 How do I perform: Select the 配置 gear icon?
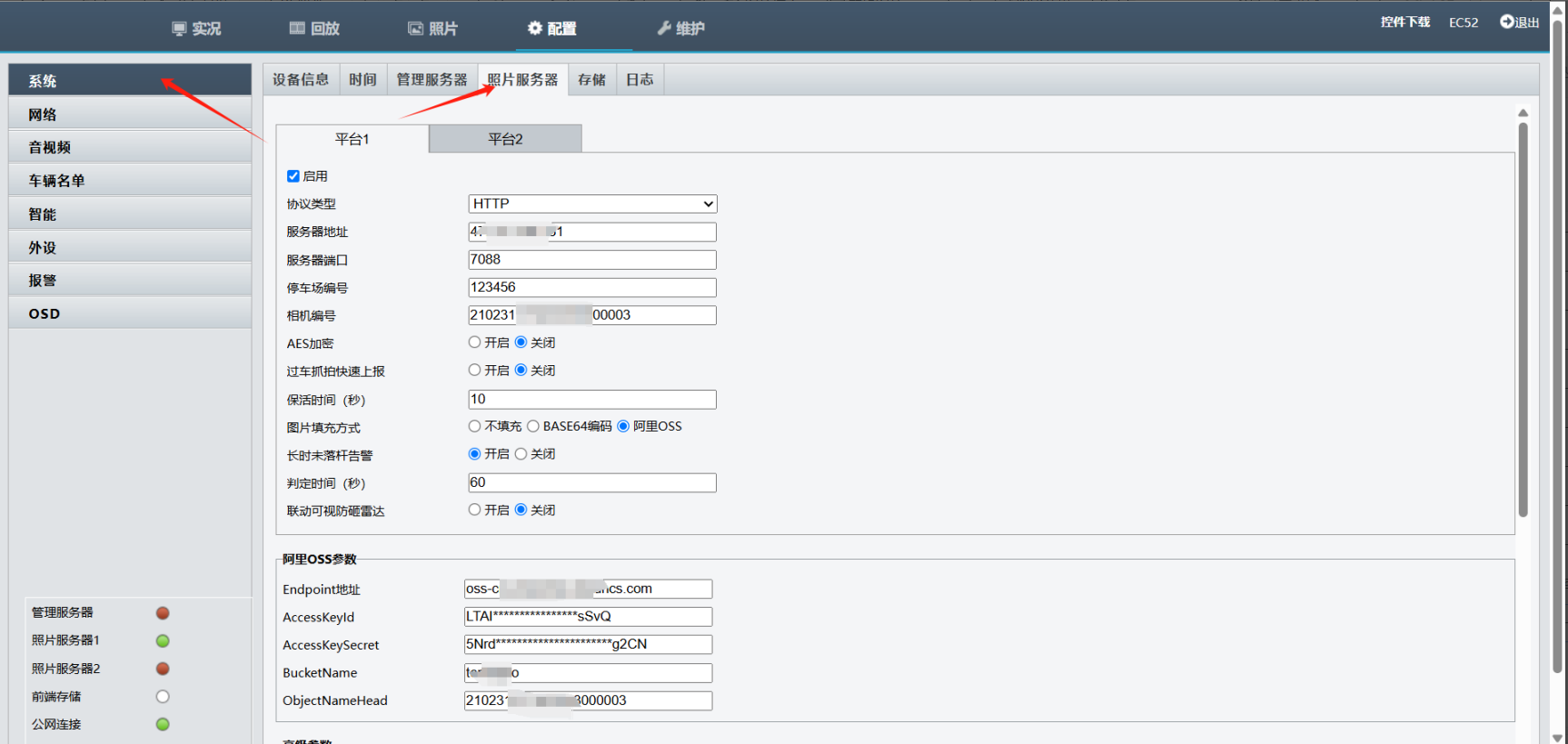(535, 28)
